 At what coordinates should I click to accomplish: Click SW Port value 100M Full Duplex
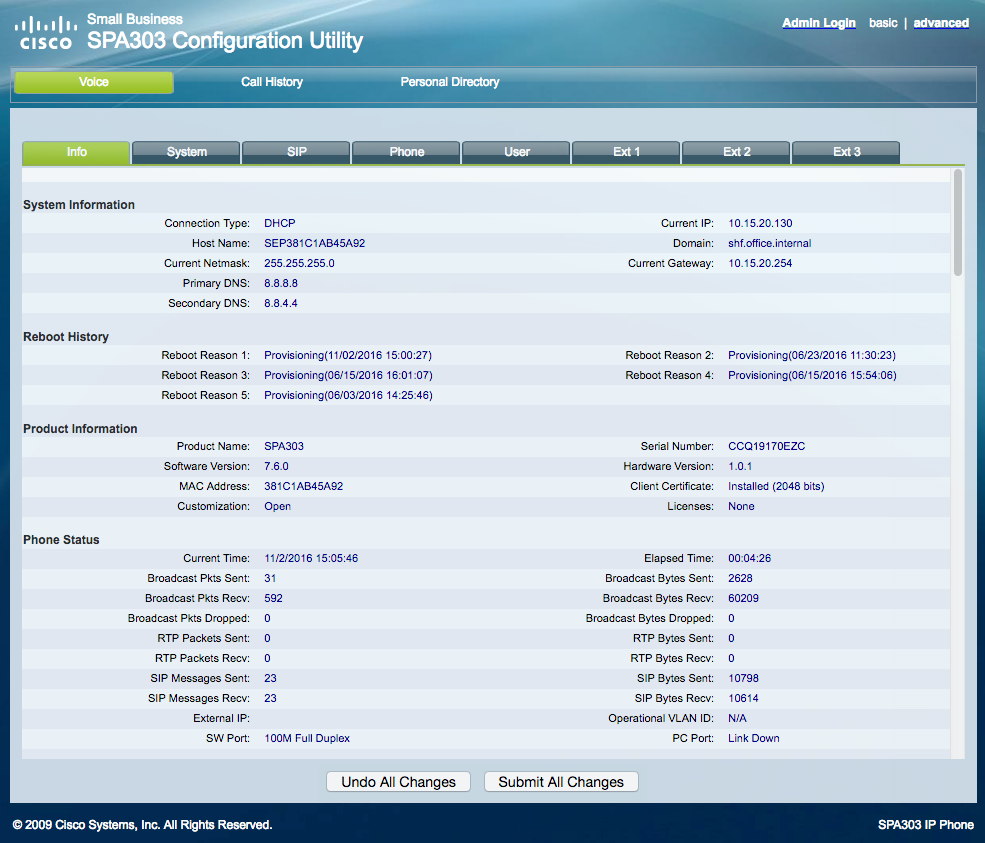[307, 739]
